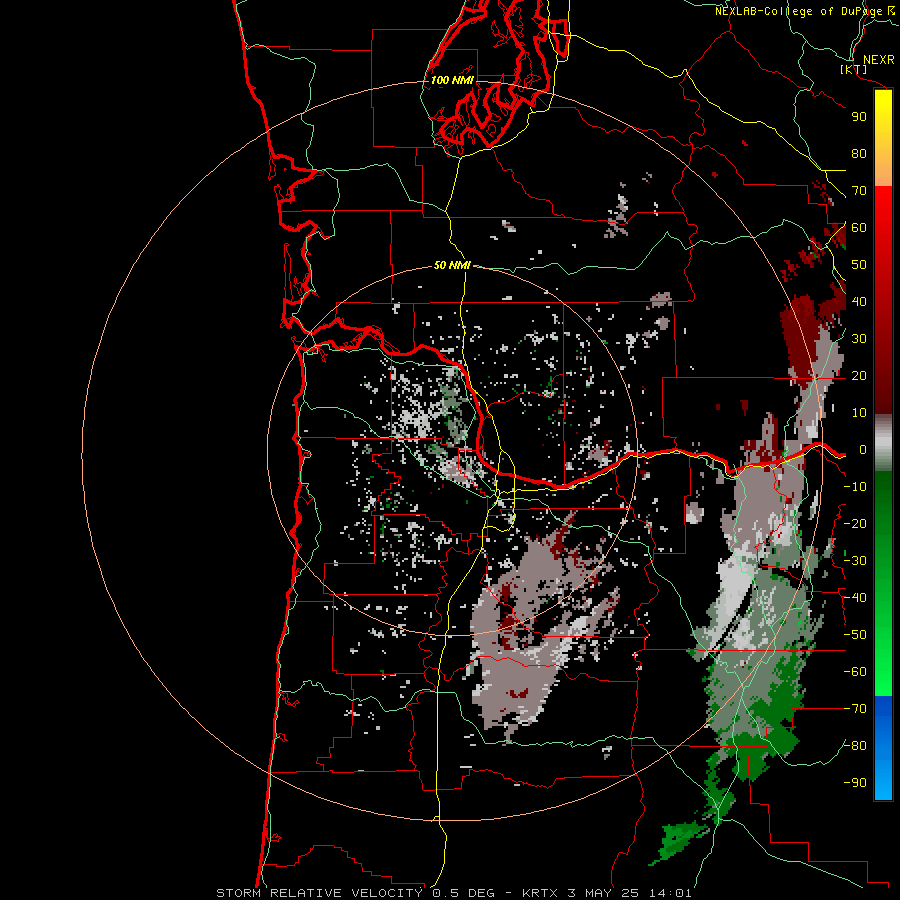Click the "NEXR" label at top right
The image size is (900, 900).
(878, 60)
